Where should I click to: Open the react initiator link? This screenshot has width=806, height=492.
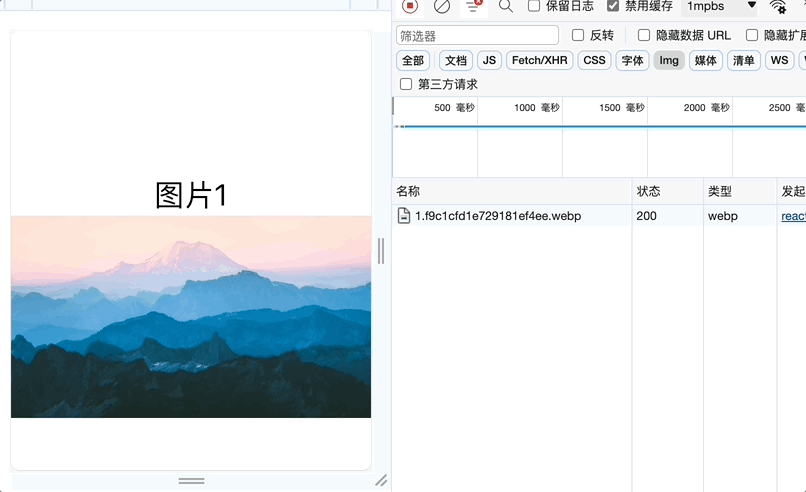(793, 216)
